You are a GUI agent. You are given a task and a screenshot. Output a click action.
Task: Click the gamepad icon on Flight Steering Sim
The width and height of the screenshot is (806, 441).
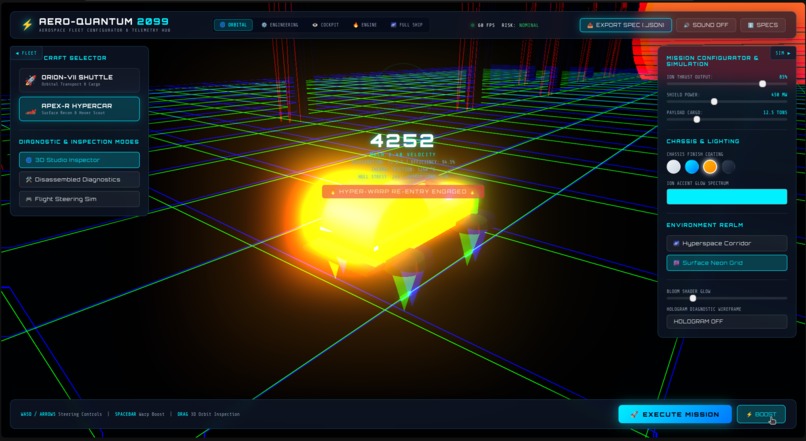click(29, 199)
